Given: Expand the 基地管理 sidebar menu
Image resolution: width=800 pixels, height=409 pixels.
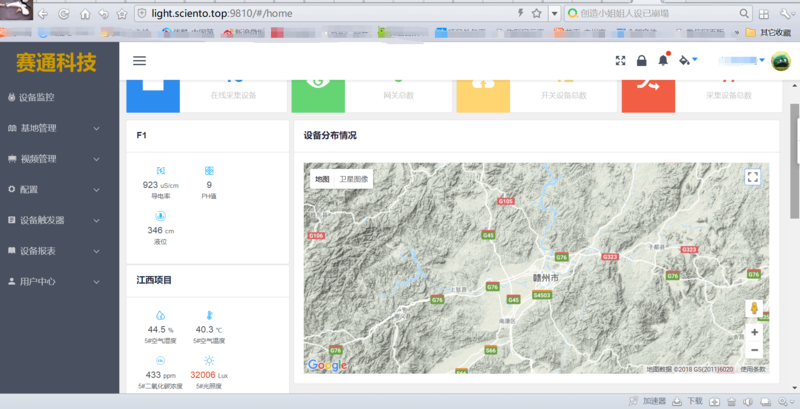Looking at the screenshot, I should (59, 129).
